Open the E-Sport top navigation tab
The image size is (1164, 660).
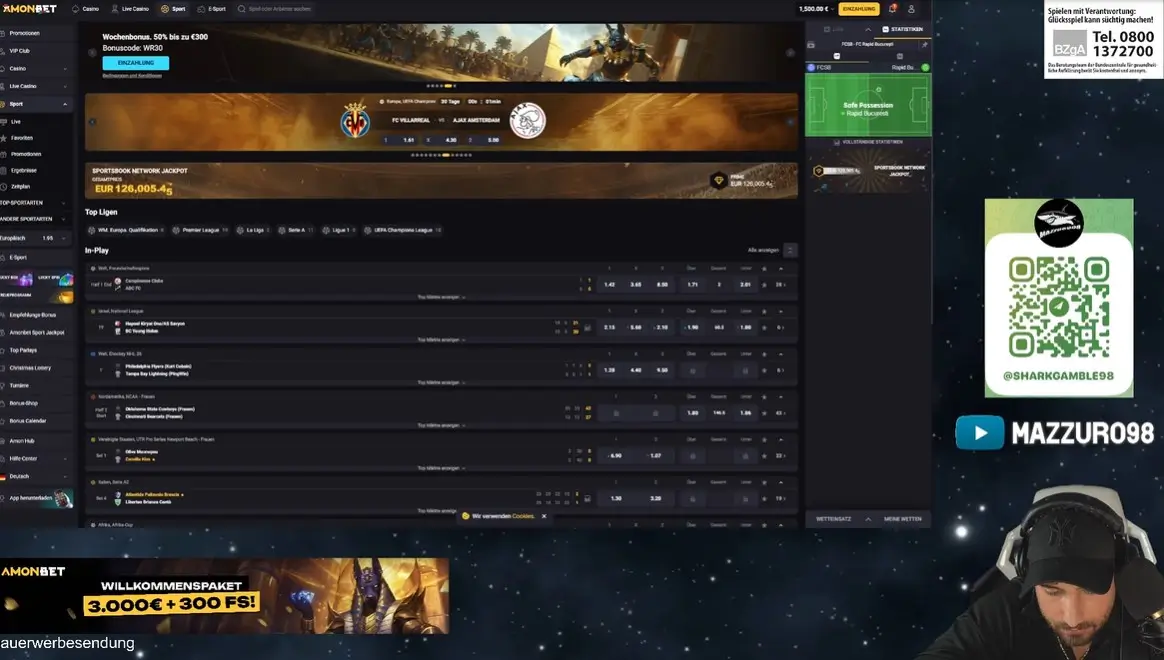[212, 9]
